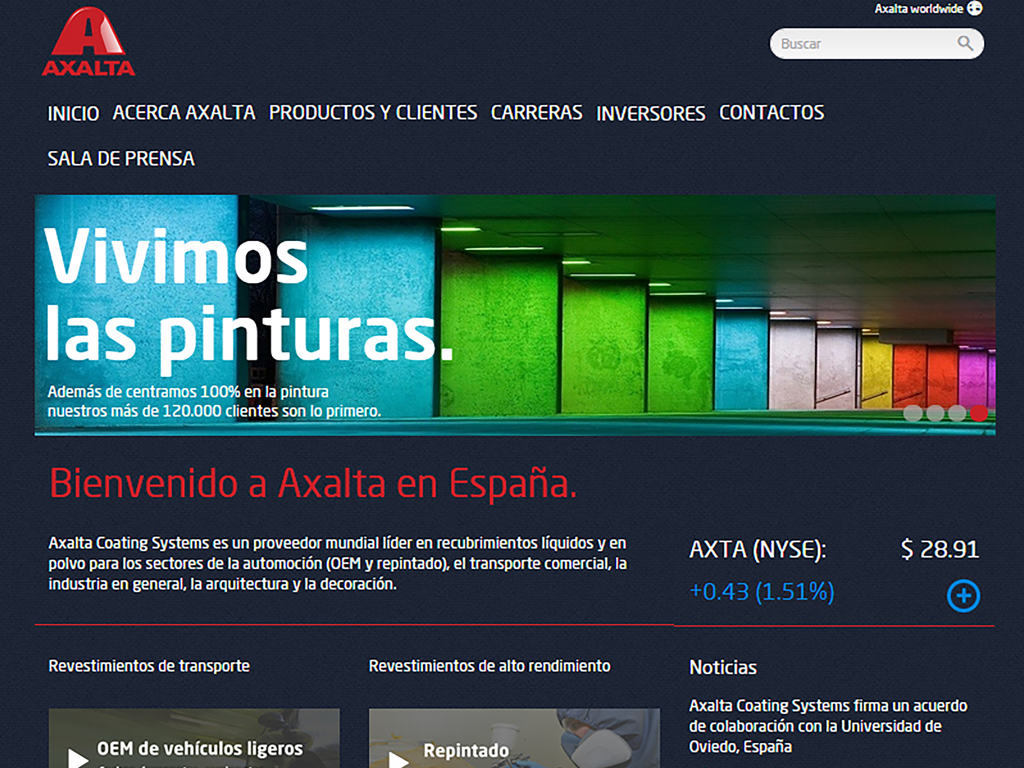1024x768 pixels.
Task: Go to the CARRERAS section
Action: 537,112
